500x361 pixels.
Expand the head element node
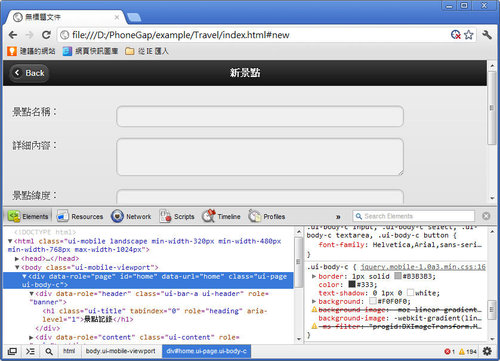pos(17,259)
